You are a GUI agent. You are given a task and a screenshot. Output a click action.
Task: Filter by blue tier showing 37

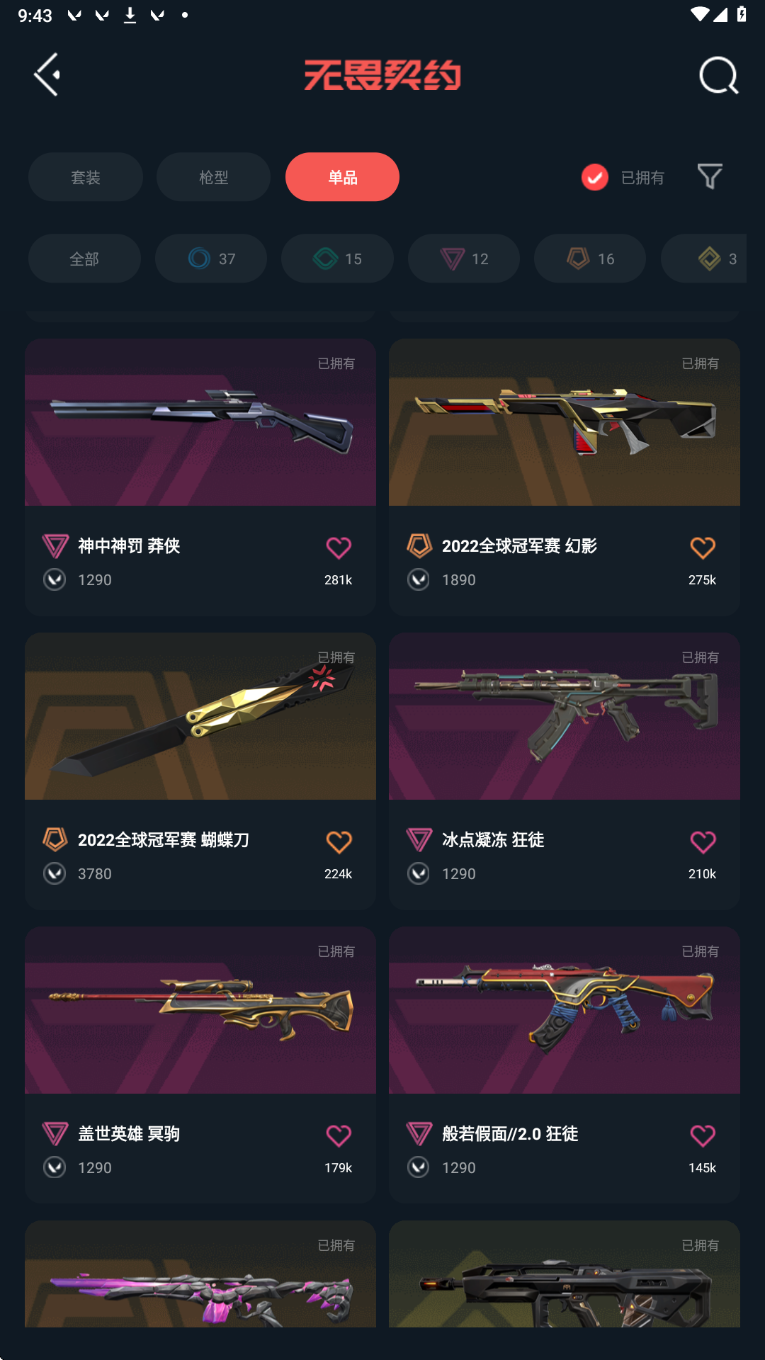[x=211, y=259]
